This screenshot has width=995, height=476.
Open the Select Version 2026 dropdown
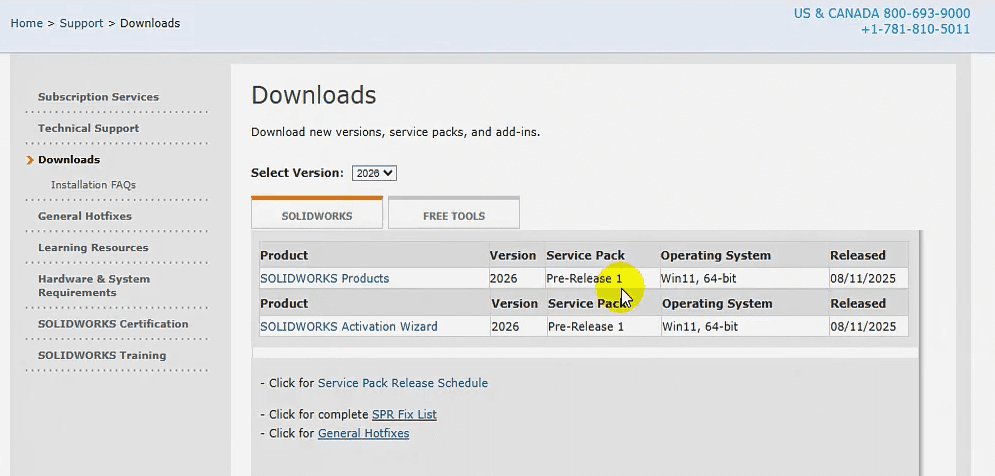(x=374, y=173)
